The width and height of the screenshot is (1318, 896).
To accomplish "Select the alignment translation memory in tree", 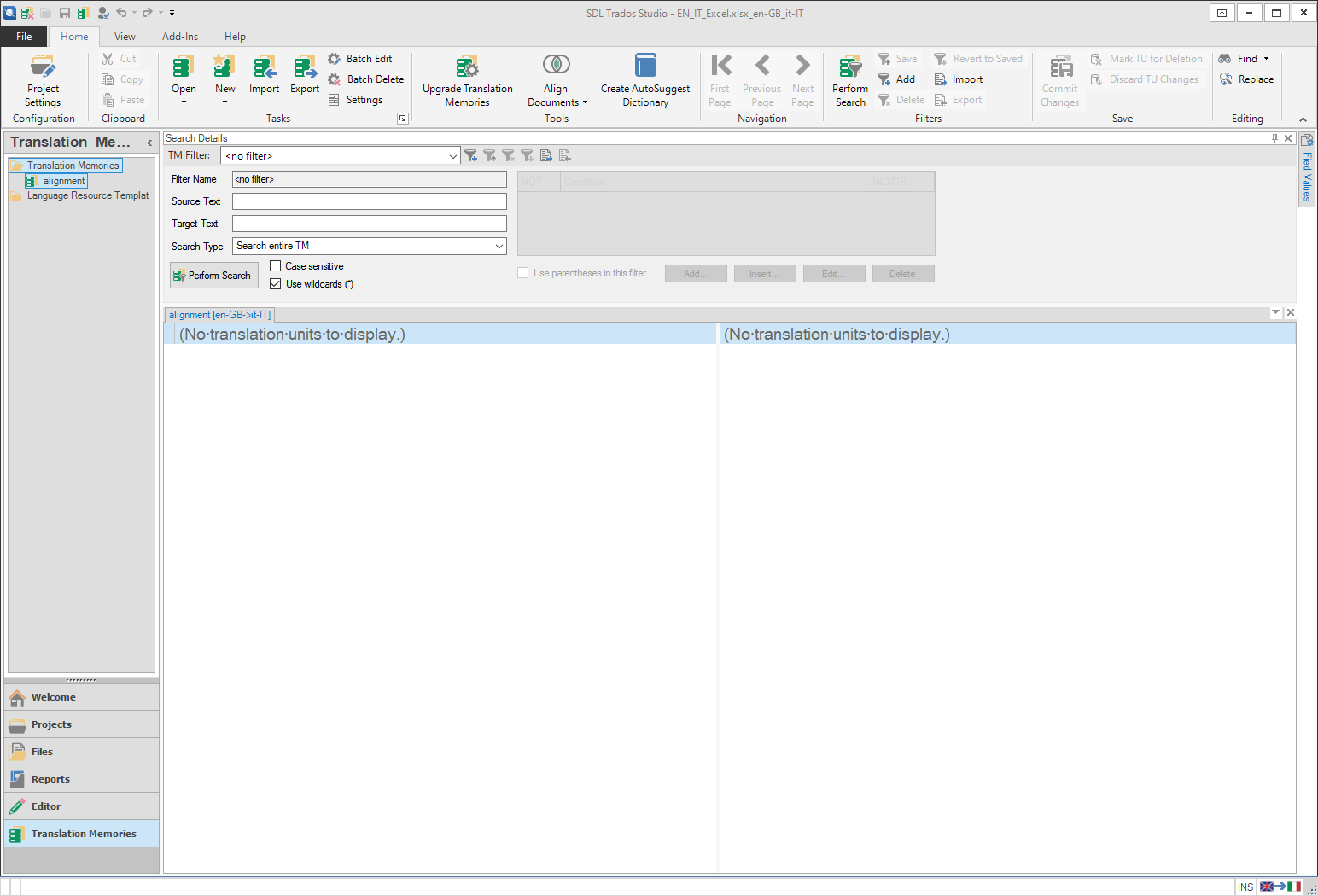I will (x=56, y=181).
